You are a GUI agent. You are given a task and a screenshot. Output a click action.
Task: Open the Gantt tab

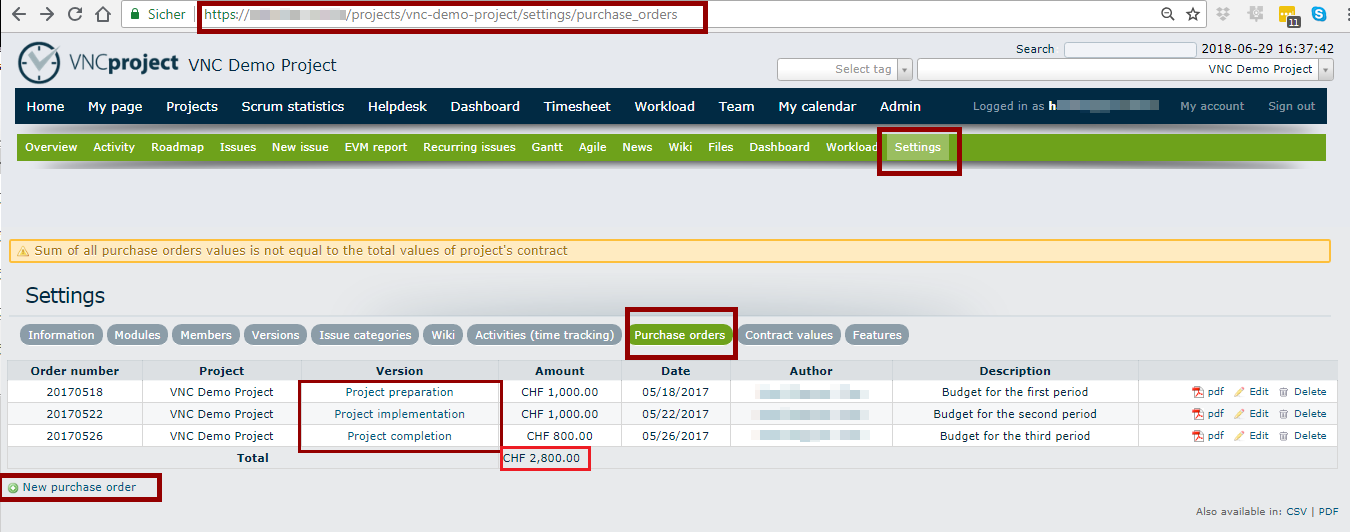coord(547,147)
